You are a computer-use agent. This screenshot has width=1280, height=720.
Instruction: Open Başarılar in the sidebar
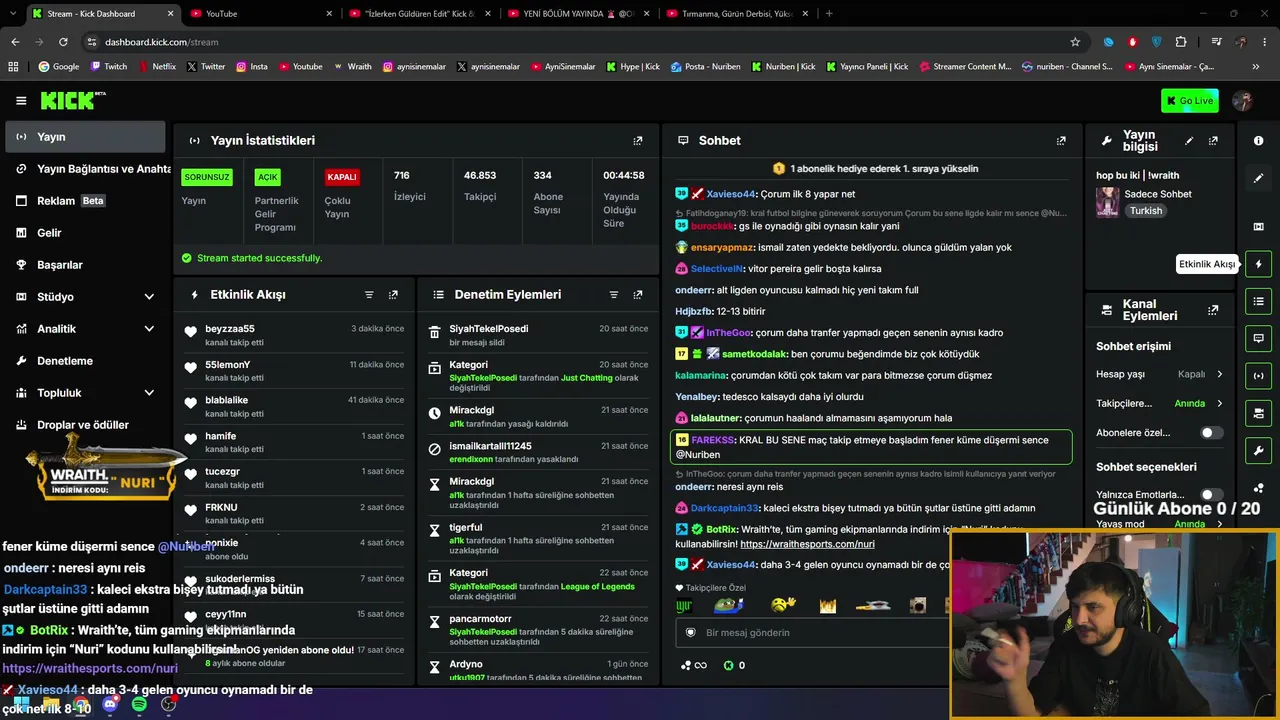[85, 265]
